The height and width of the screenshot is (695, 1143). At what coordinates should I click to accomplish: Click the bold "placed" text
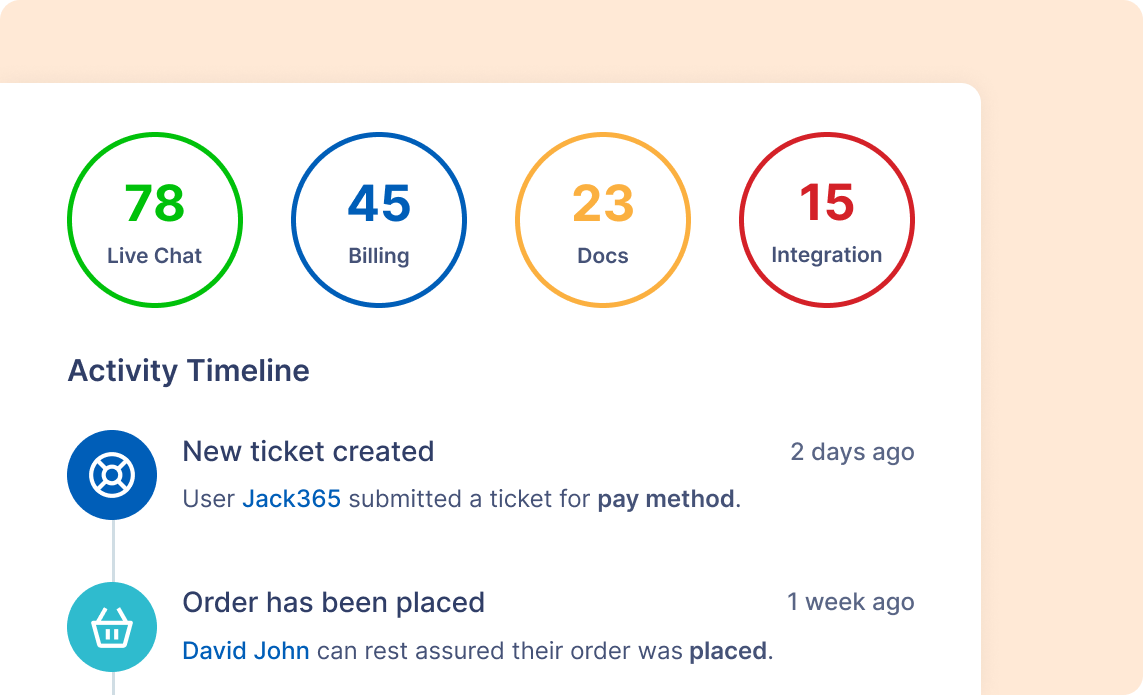coord(728,651)
